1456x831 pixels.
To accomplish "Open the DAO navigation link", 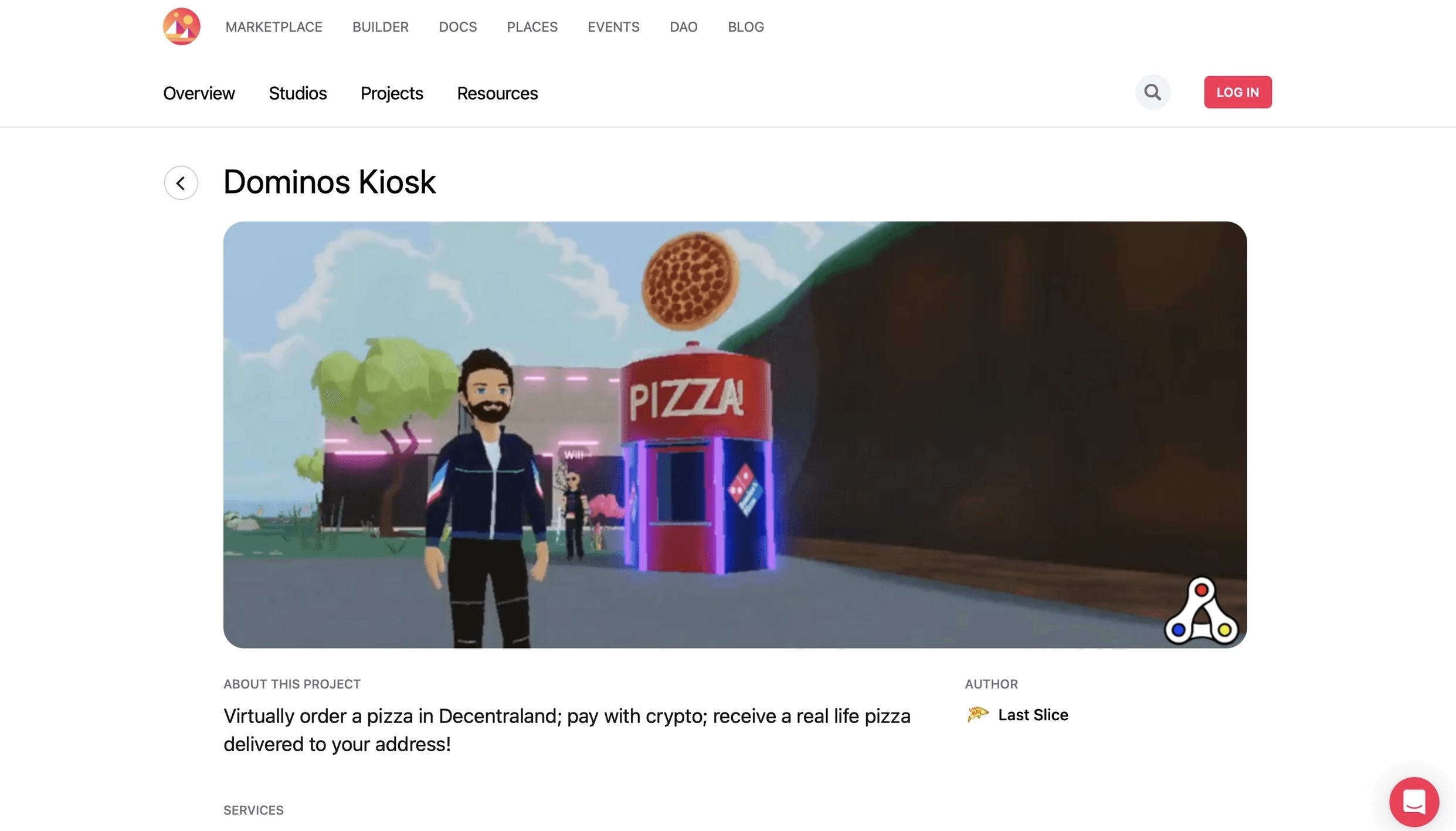I will (x=683, y=26).
